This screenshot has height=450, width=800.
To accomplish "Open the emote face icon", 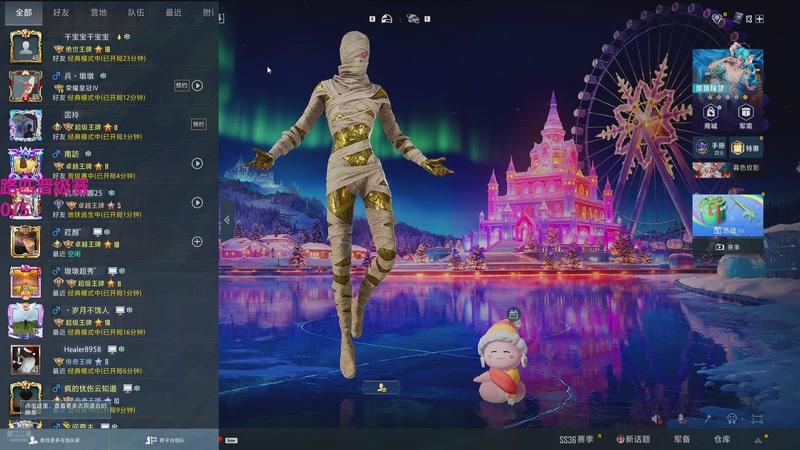I will click(732, 419).
